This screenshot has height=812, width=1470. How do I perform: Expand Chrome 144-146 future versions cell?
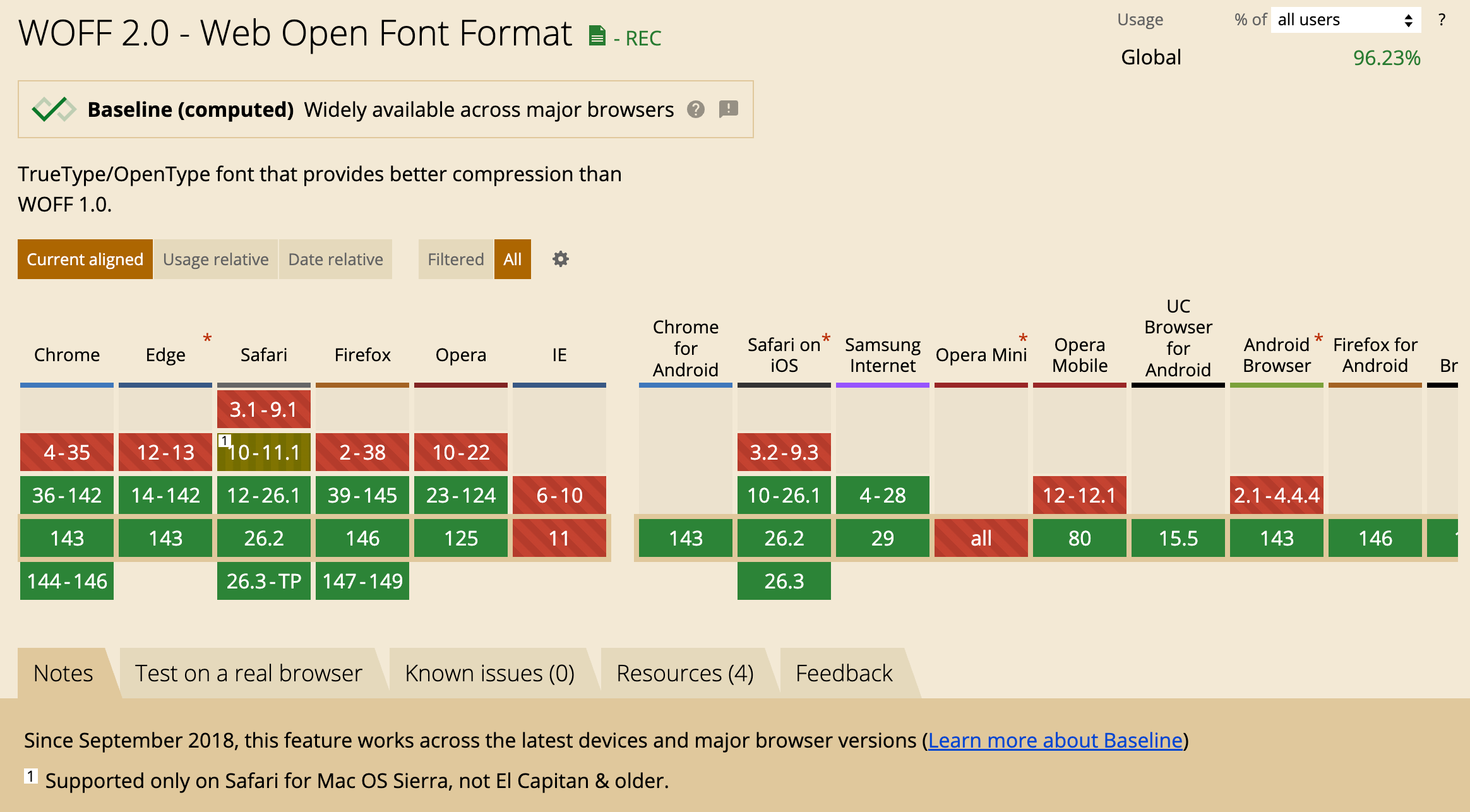[x=67, y=581]
